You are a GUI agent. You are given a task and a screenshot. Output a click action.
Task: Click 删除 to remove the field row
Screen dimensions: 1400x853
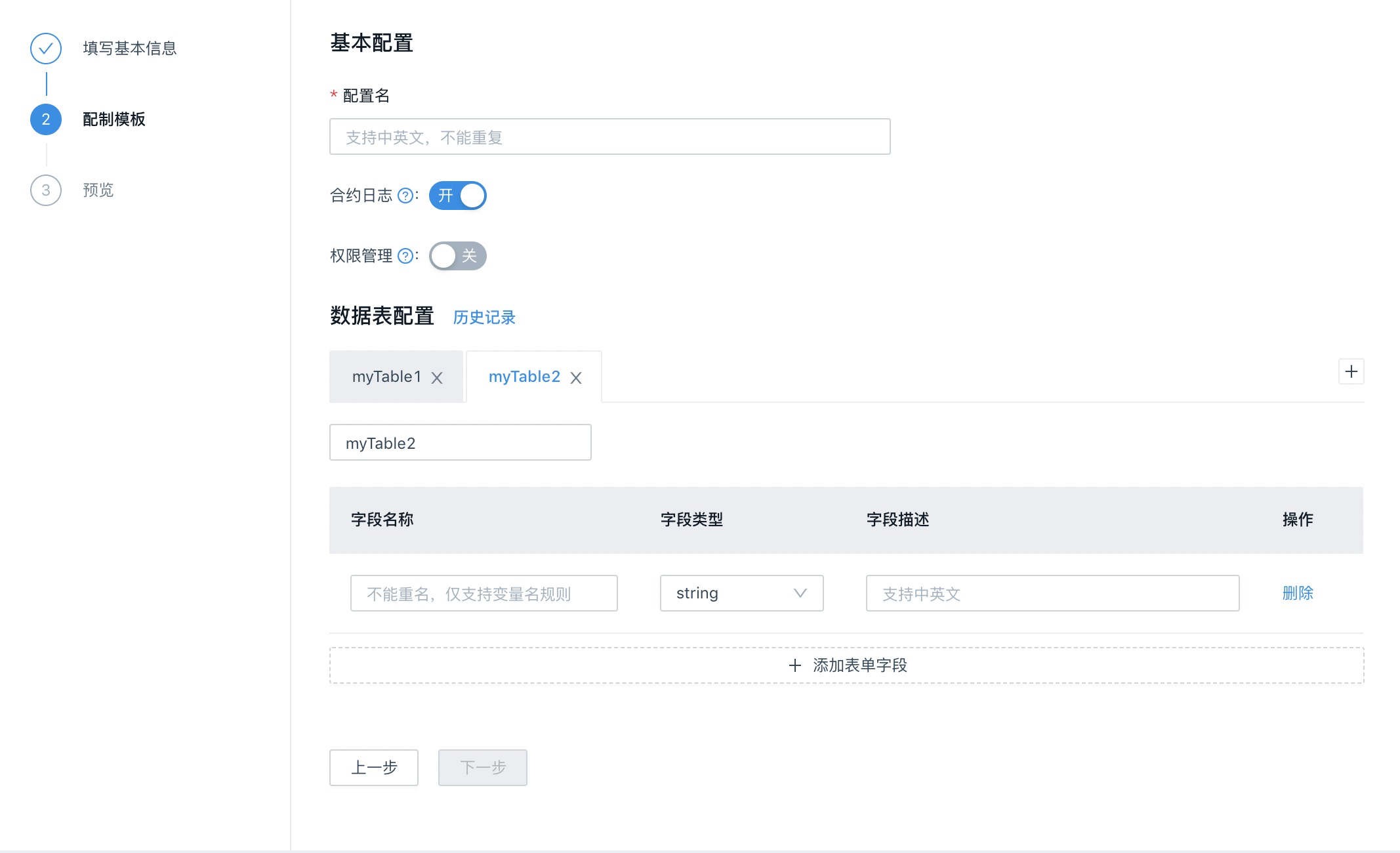pos(1297,593)
